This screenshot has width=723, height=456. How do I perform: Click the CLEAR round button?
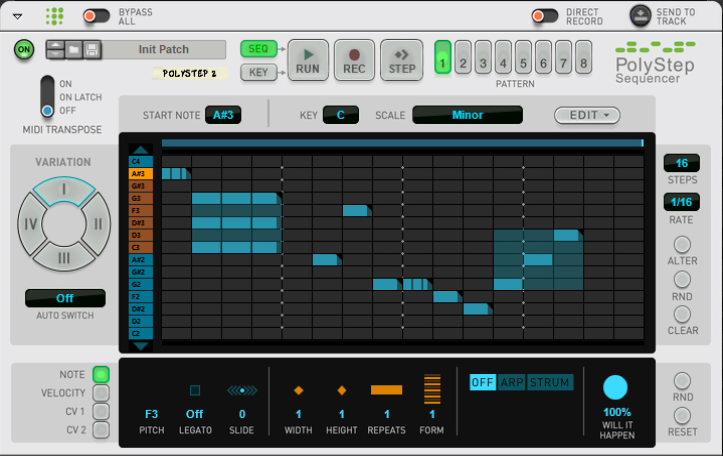(x=682, y=314)
